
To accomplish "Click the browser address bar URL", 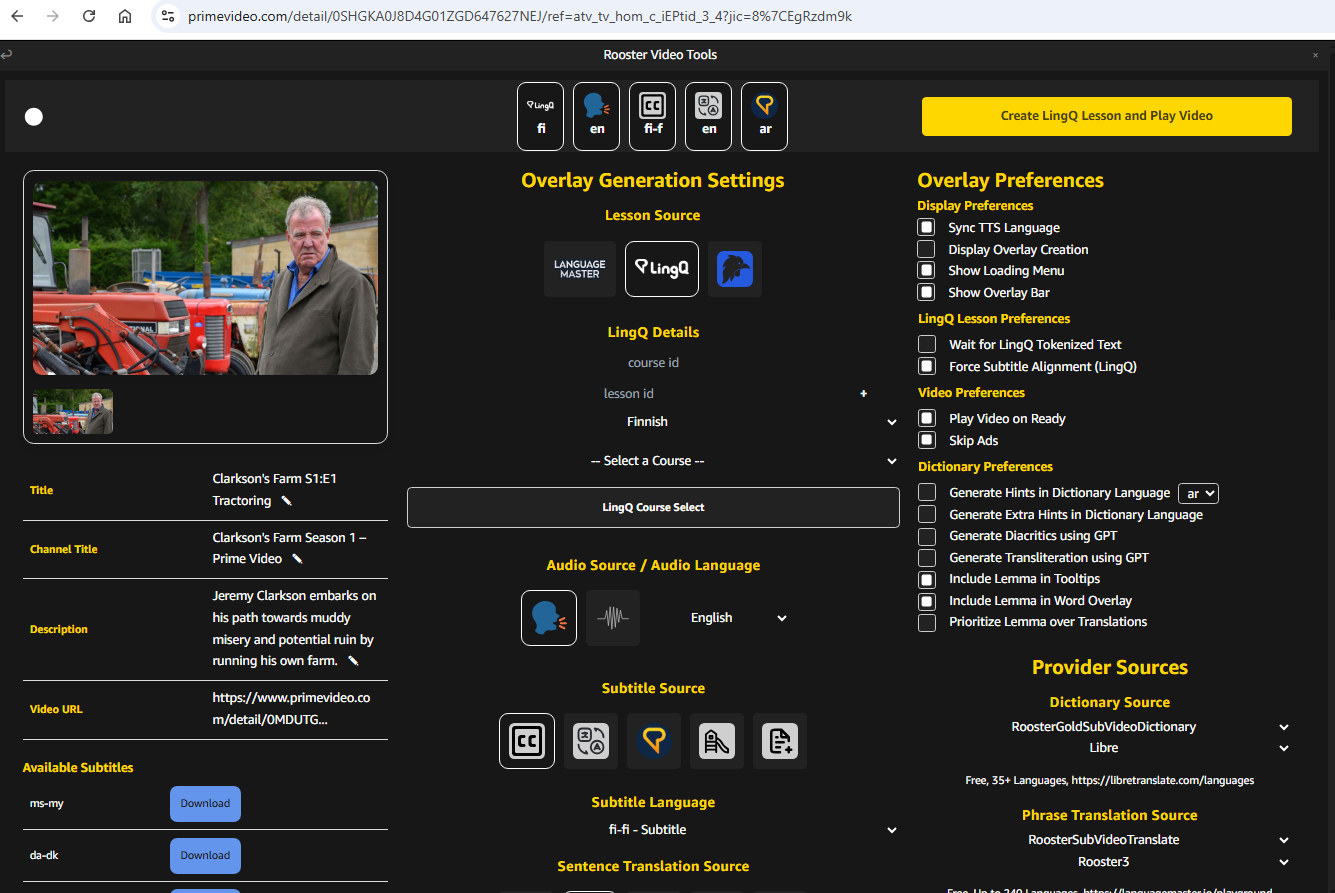I will coord(520,16).
